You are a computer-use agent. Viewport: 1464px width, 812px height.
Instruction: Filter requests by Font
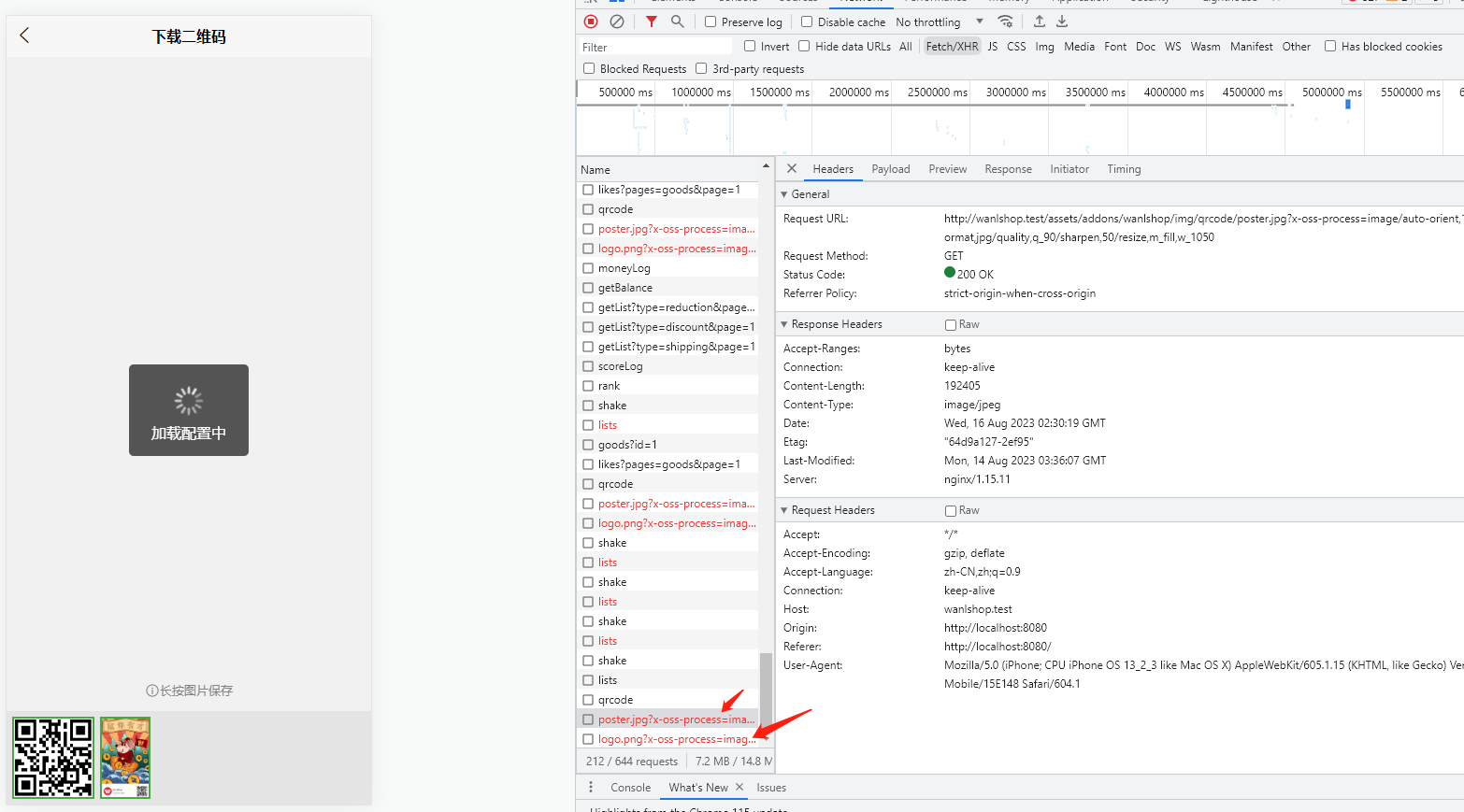pyautogui.click(x=1115, y=46)
